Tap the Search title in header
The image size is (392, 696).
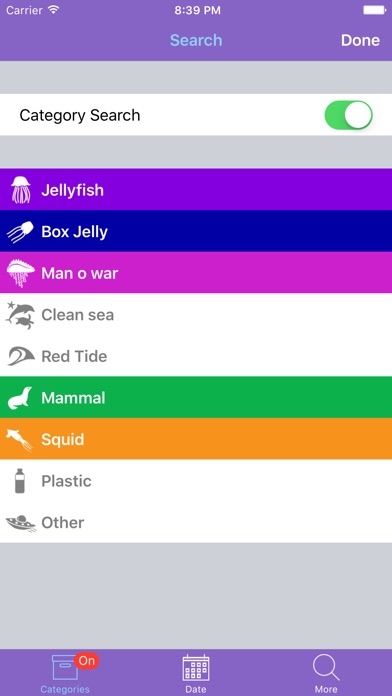pyautogui.click(x=196, y=40)
